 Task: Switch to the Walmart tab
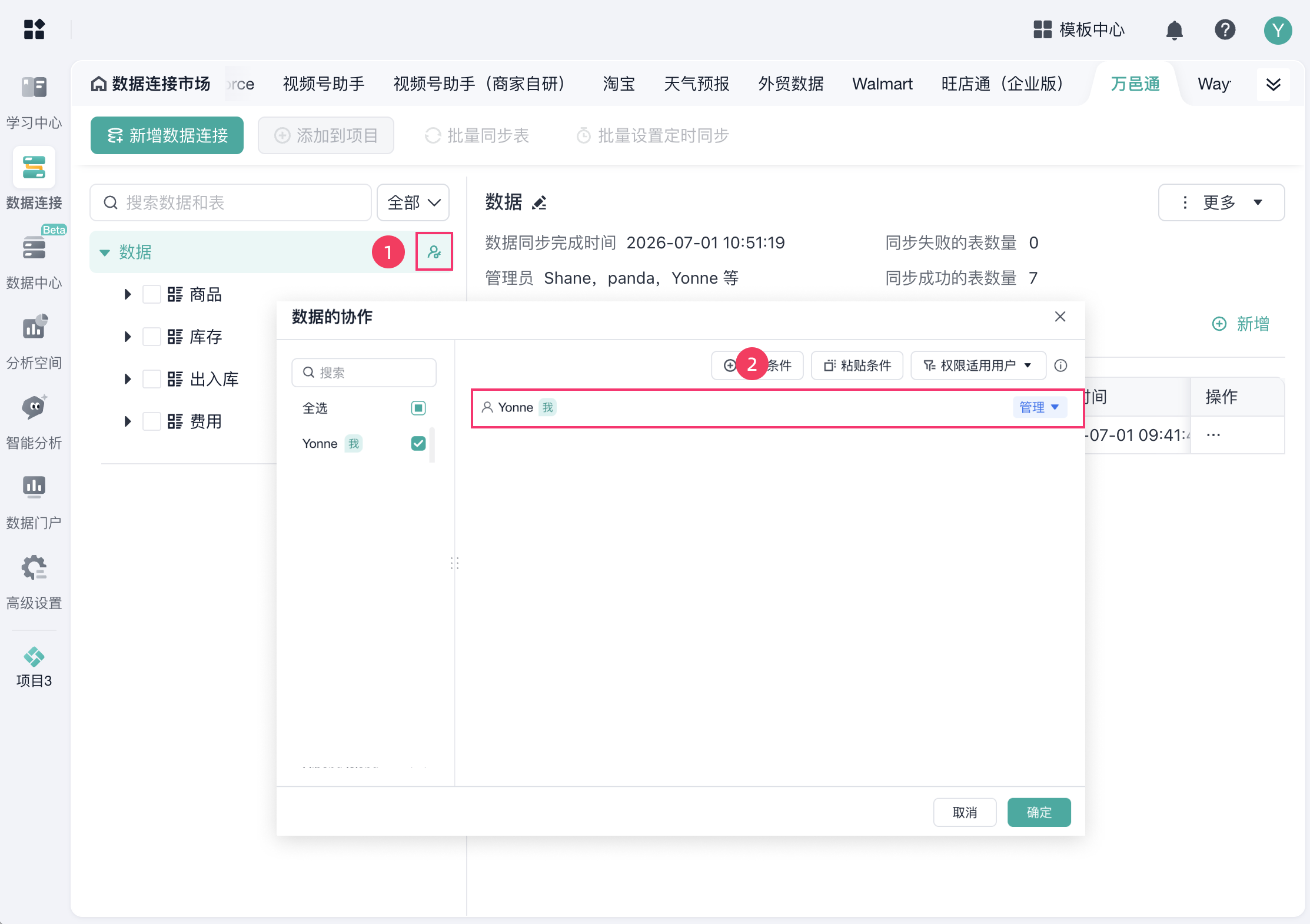[882, 84]
